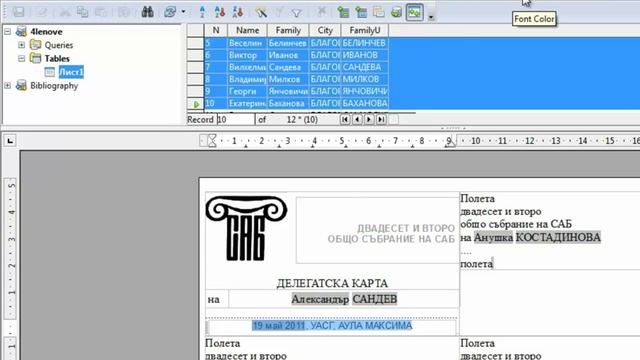Image resolution: width=640 pixels, height=360 pixels.
Task: Click the Data to Fields icon
Action: (361, 12)
